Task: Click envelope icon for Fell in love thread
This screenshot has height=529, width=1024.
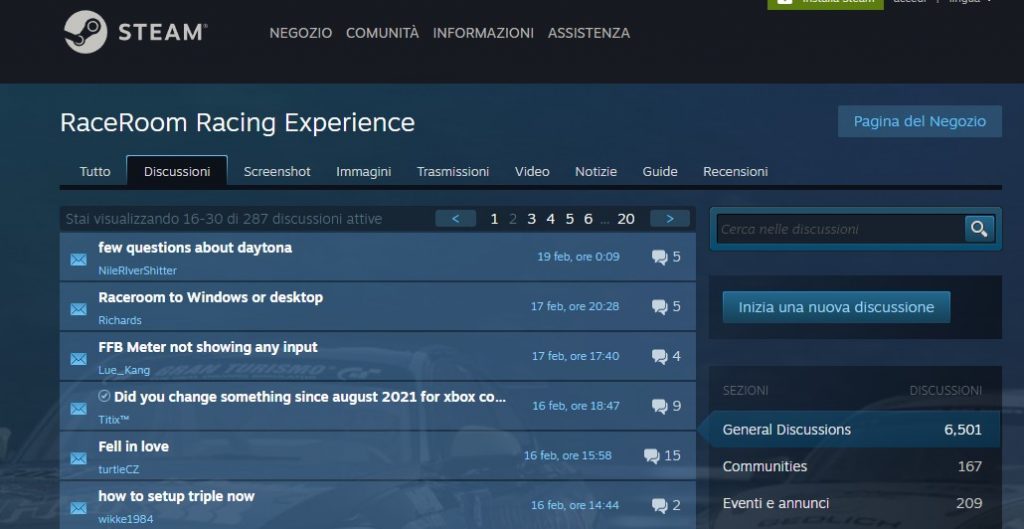Action: point(78,458)
